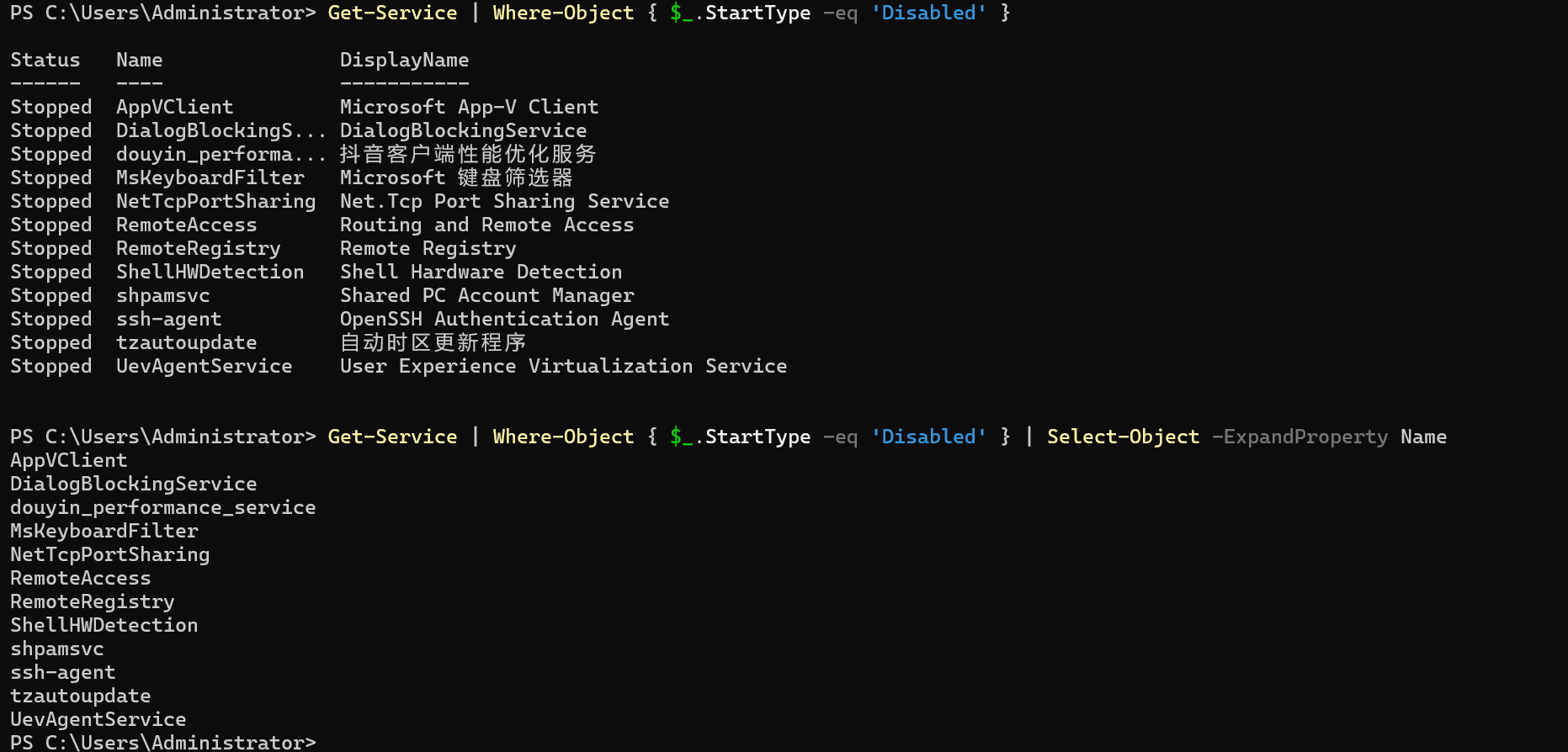Screen dimensions: 1568x752
Task: Click User Experience Virtualization Service text
Action: click(x=563, y=366)
